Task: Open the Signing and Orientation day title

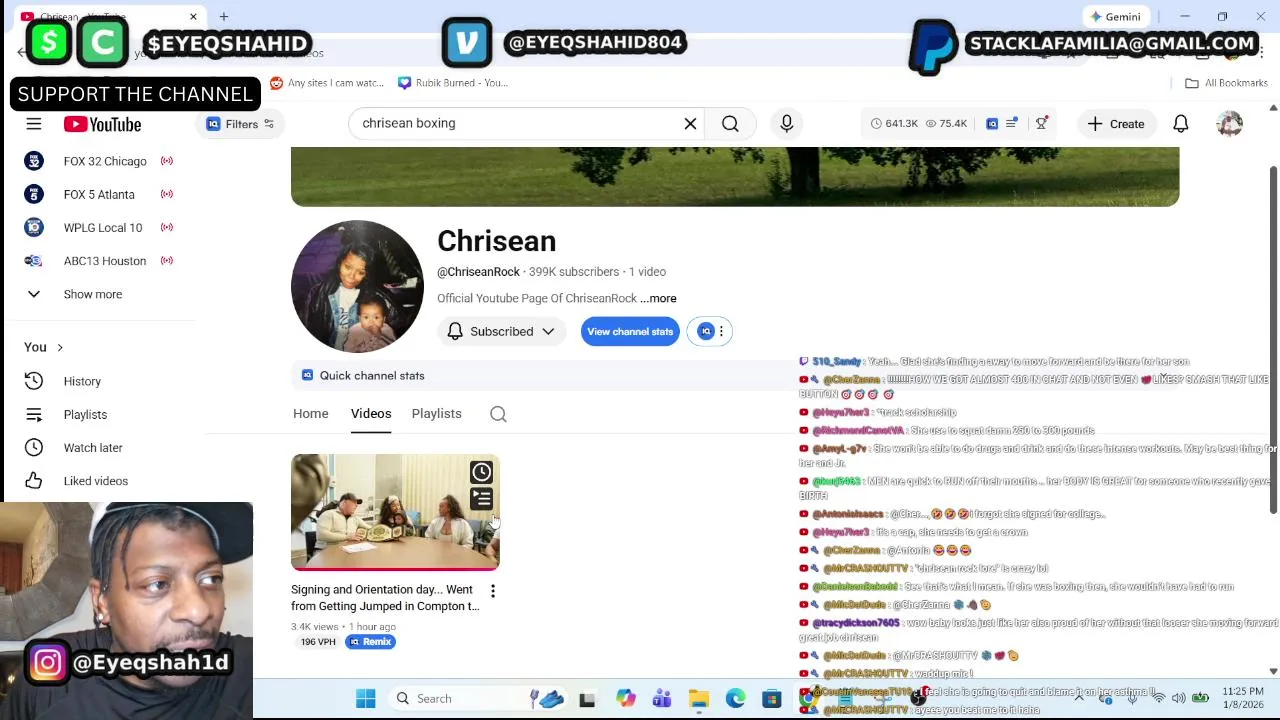Action: [385, 598]
